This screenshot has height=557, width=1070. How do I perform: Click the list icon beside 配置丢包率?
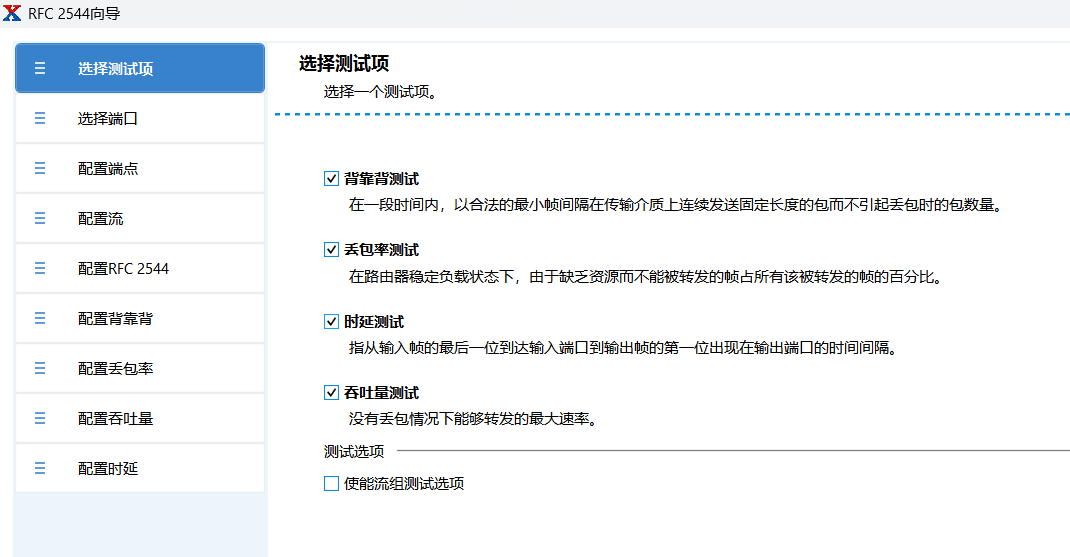pos(40,368)
